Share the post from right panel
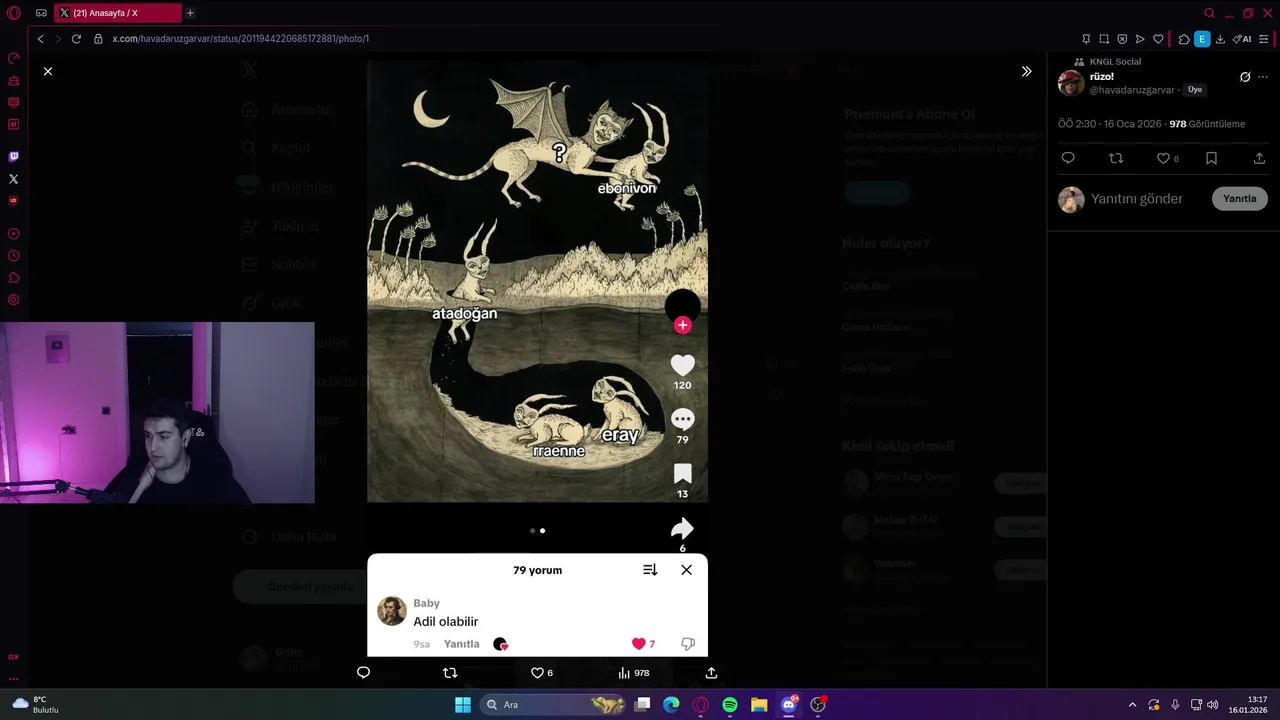This screenshot has height=720, width=1280. 1259,158
